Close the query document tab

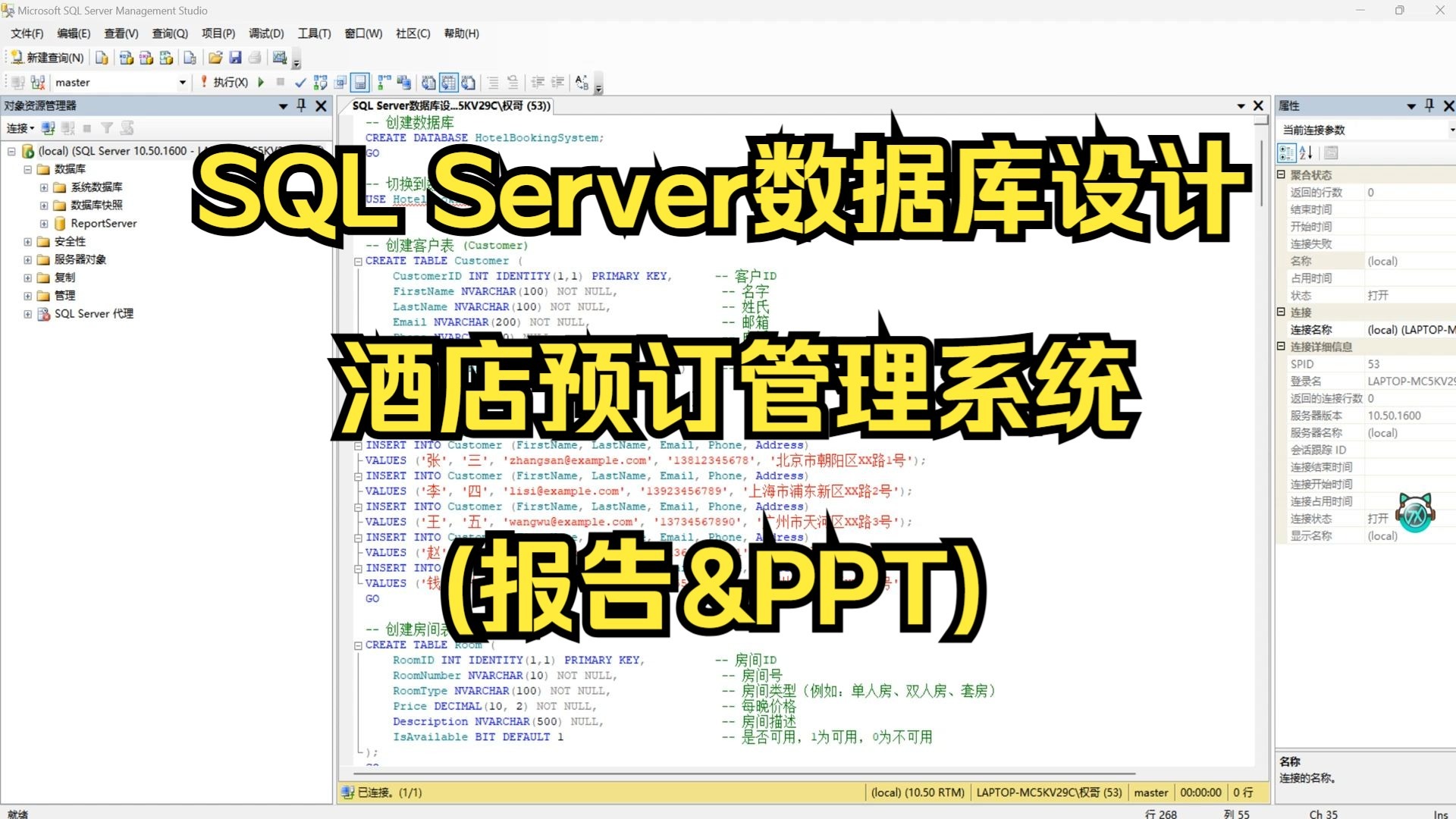coord(1258,105)
